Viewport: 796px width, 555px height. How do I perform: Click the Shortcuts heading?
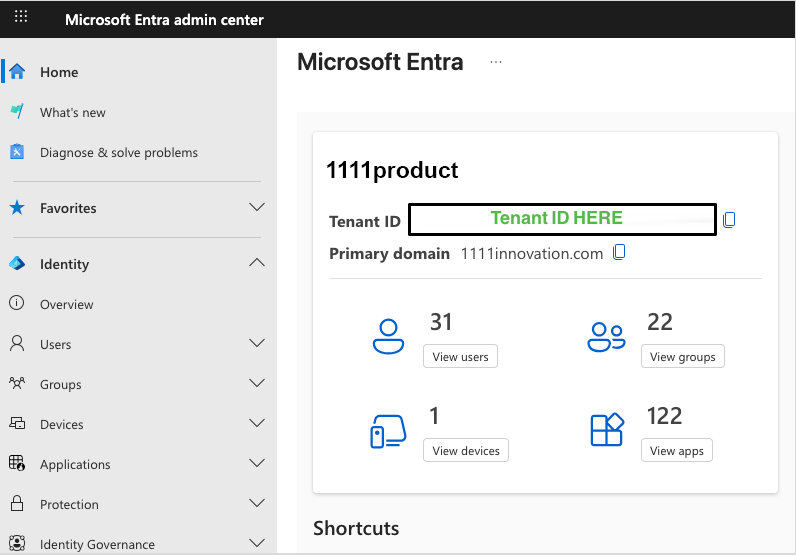click(x=356, y=528)
